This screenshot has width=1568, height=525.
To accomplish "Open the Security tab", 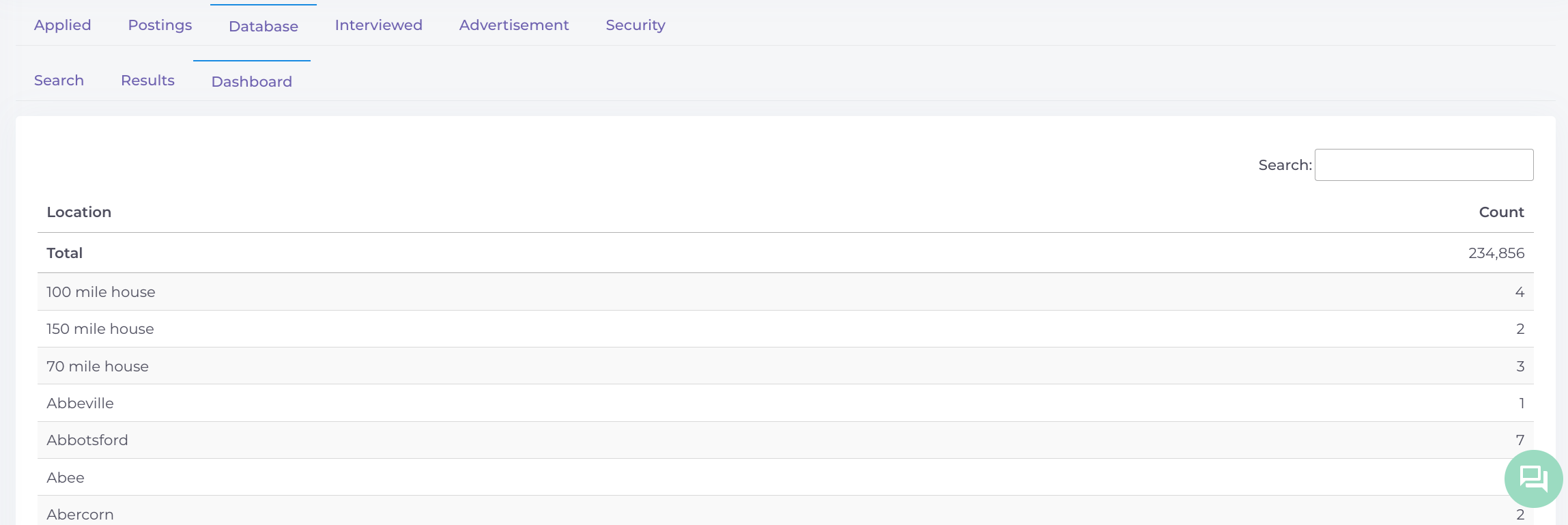I will pos(636,25).
